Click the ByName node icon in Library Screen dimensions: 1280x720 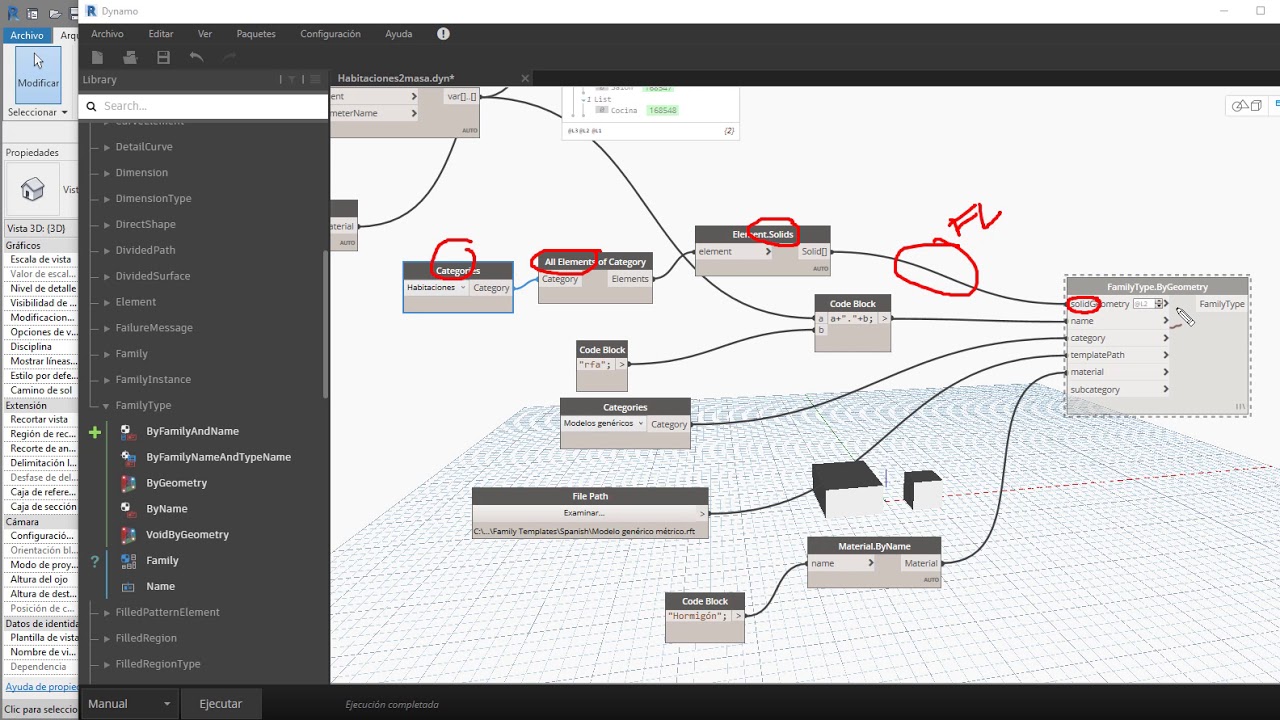click(x=128, y=509)
